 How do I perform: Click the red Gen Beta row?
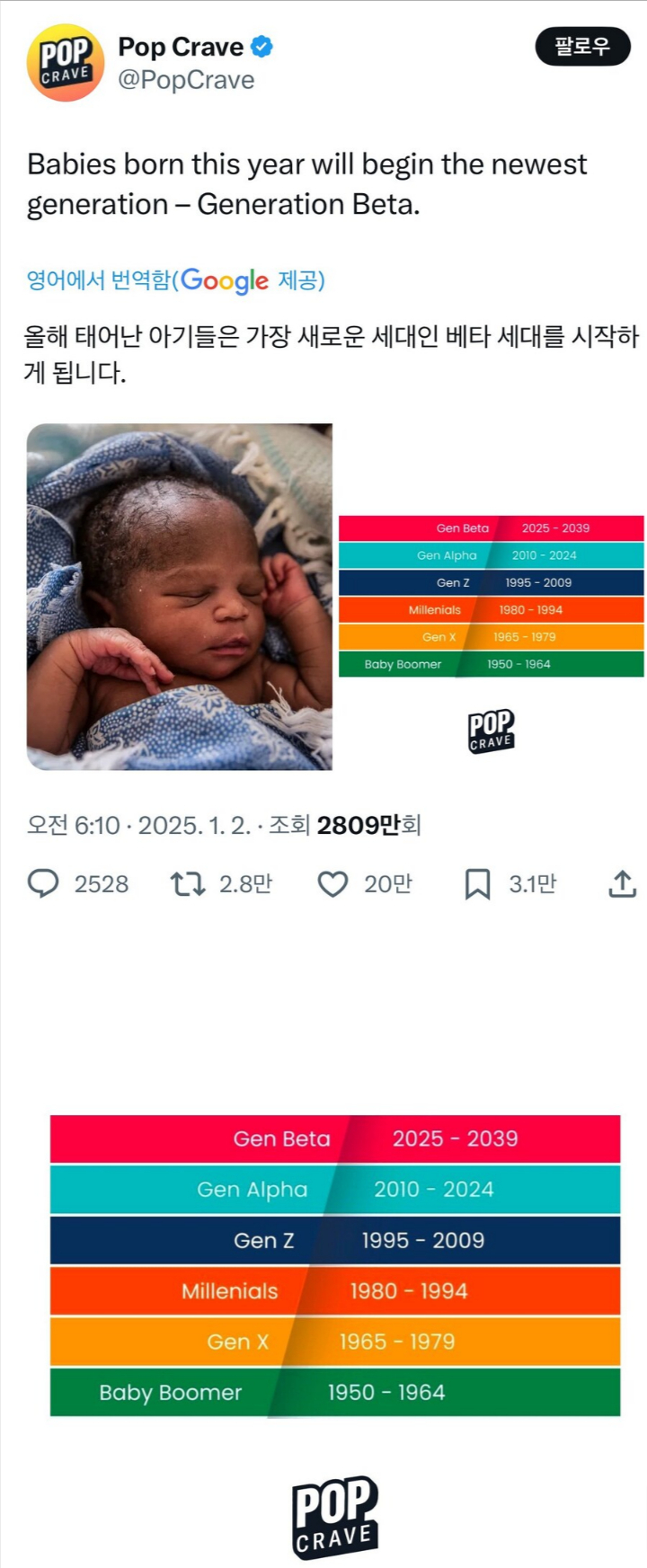coord(335,1138)
